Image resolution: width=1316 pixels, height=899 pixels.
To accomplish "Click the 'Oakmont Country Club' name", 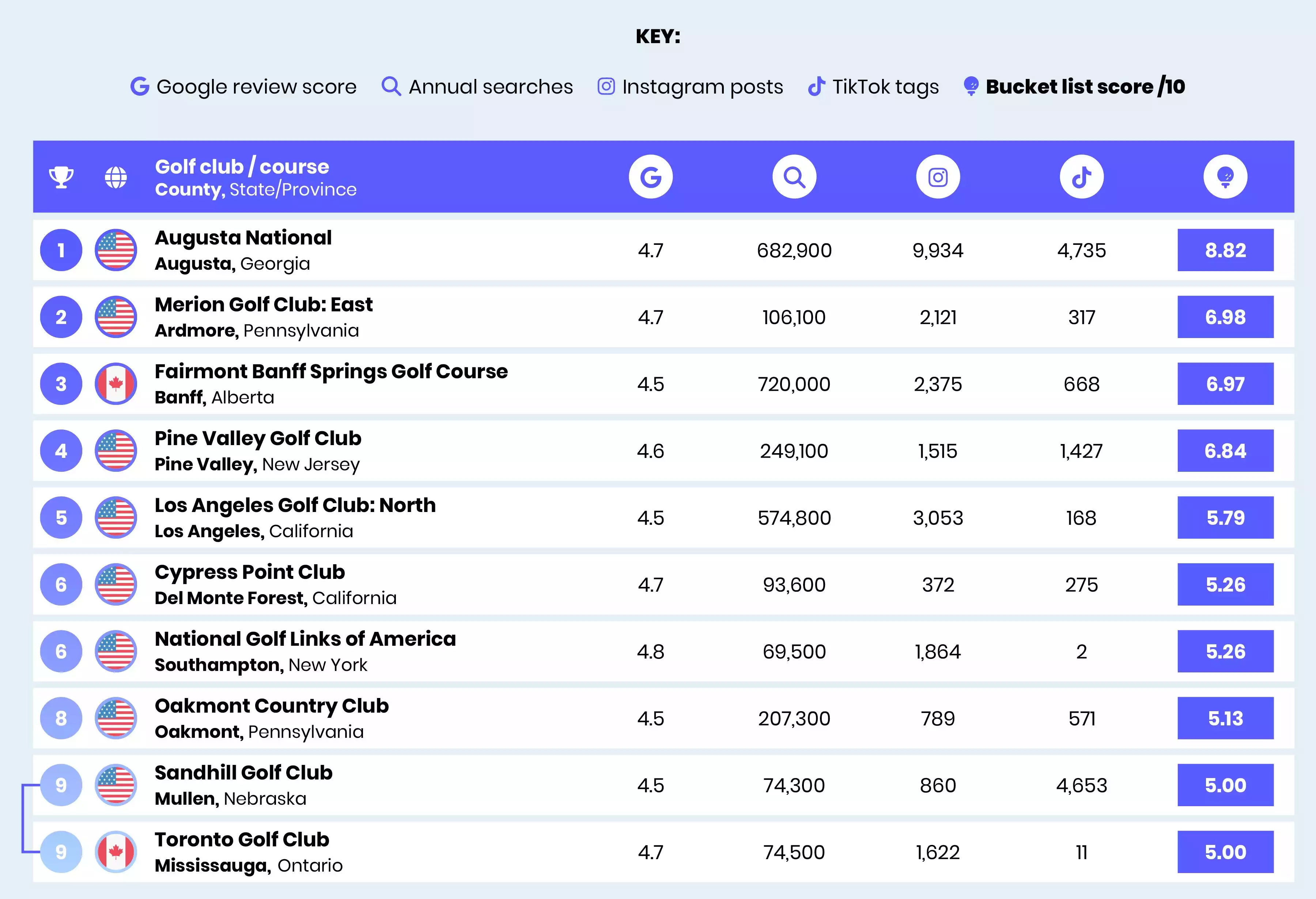I will point(272,706).
